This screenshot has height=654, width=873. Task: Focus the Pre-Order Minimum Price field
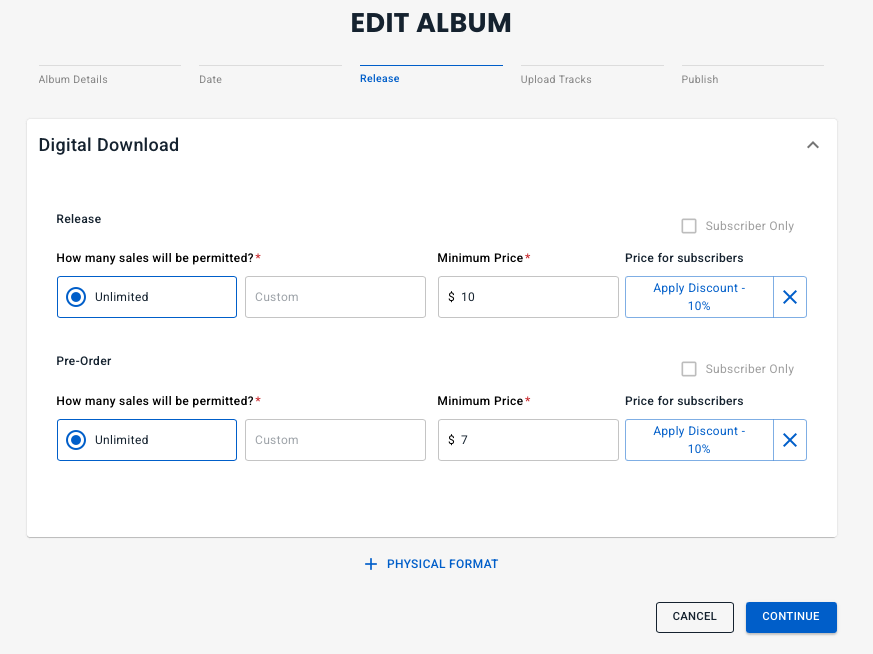point(528,440)
